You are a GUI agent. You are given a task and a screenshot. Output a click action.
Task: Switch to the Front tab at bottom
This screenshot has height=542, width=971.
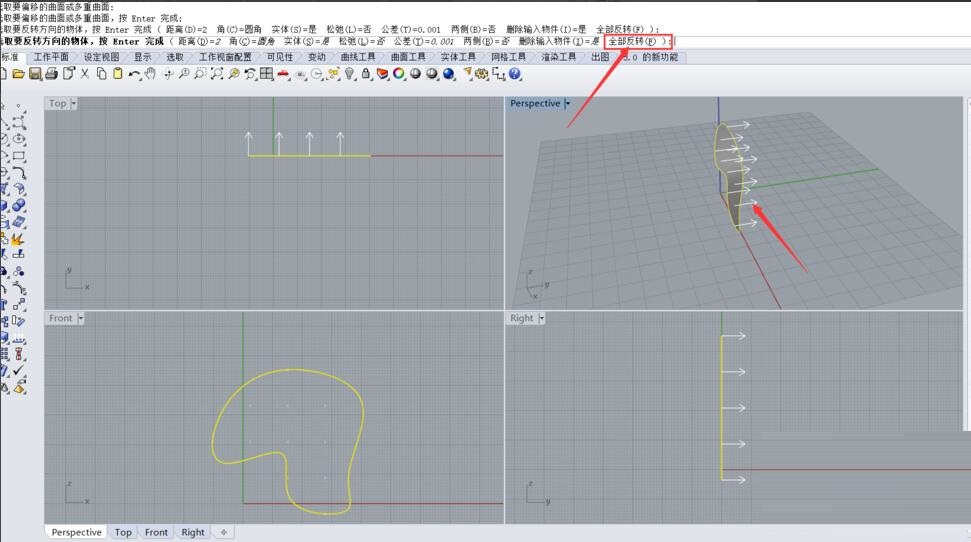click(156, 532)
